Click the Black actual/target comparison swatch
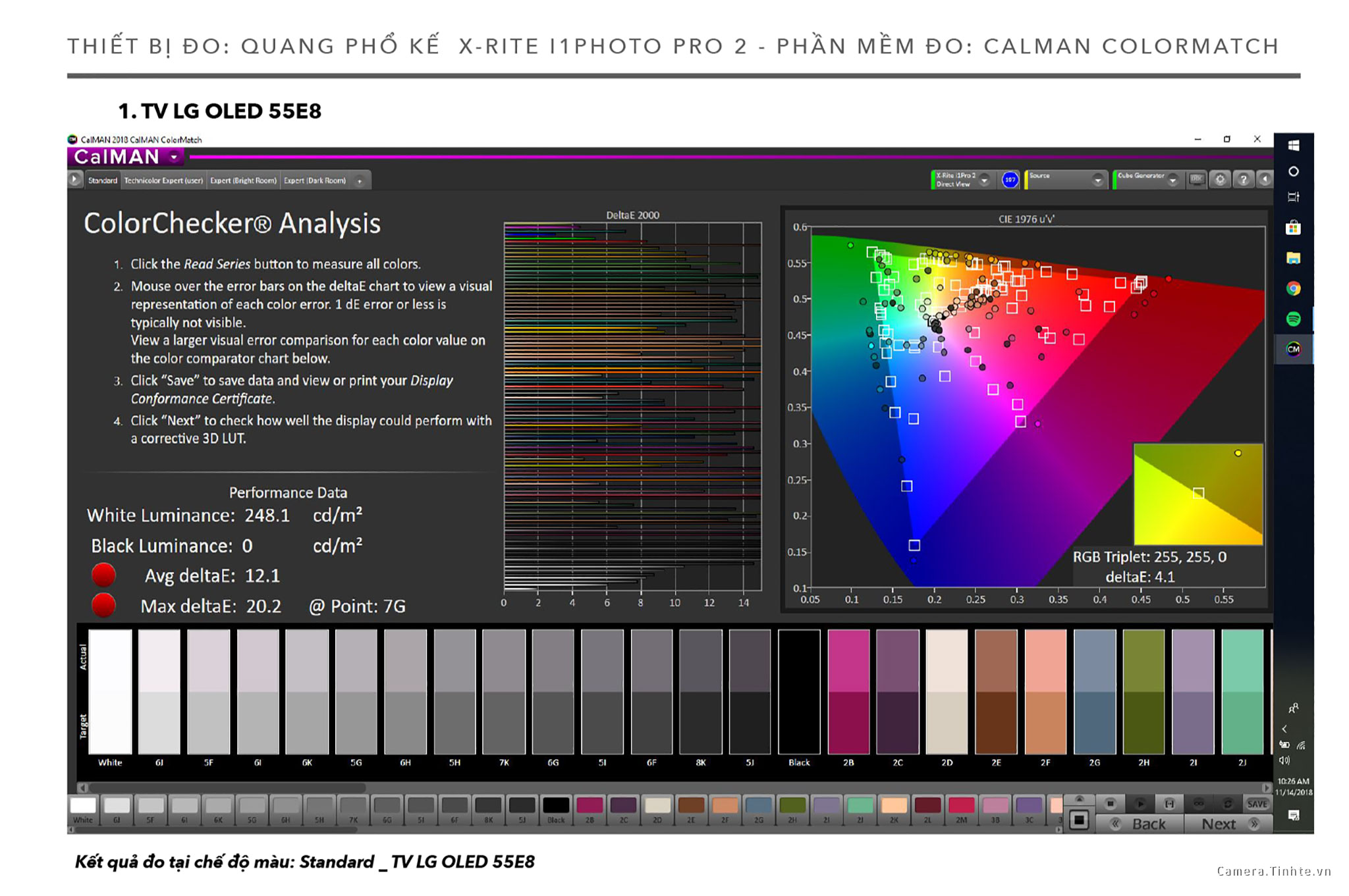Screen dimensions: 1349x896 [799, 691]
